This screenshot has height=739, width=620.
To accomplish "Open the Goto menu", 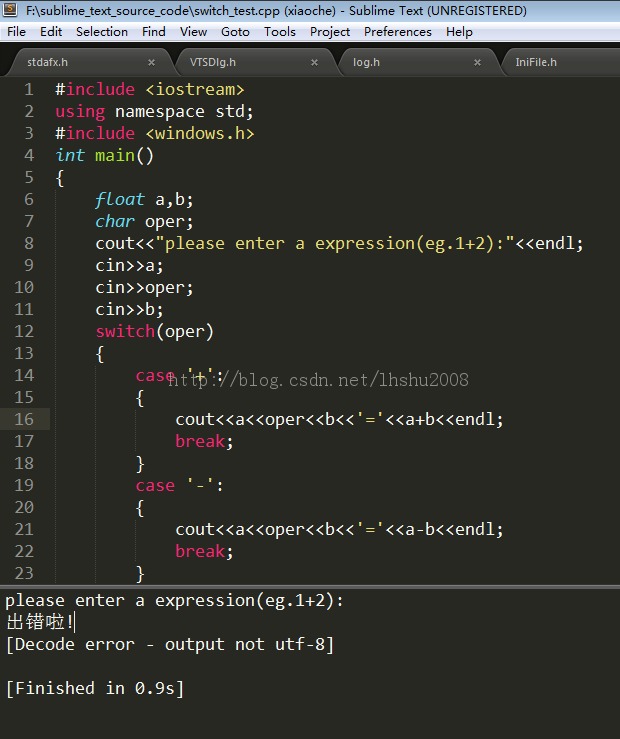I will [235, 31].
